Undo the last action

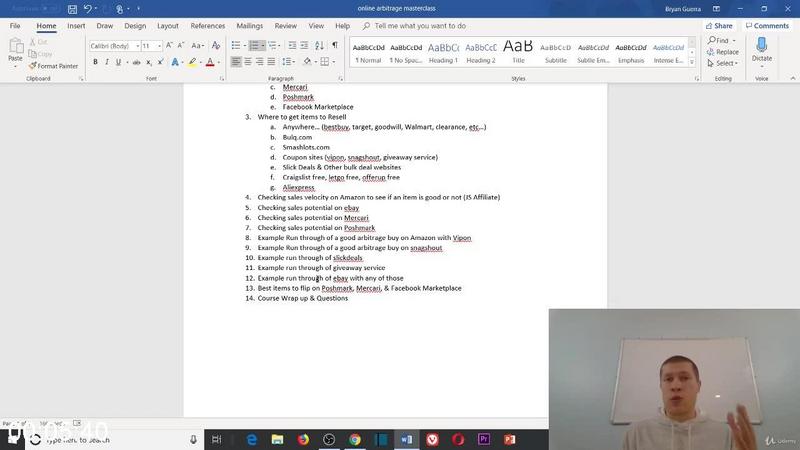click(x=88, y=9)
